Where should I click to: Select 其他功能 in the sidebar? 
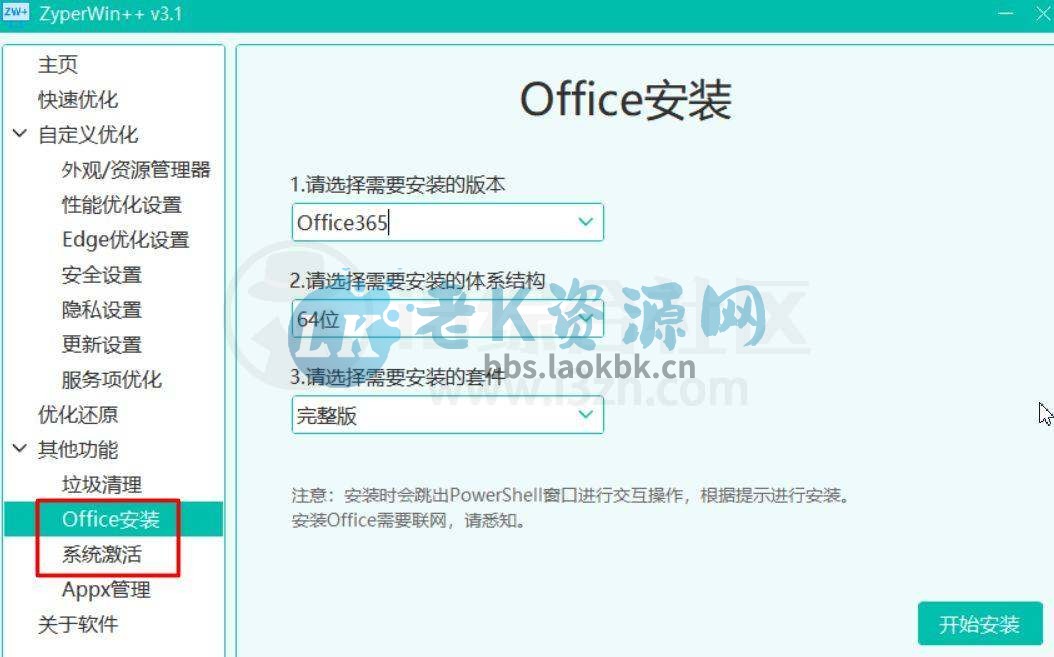point(78,449)
